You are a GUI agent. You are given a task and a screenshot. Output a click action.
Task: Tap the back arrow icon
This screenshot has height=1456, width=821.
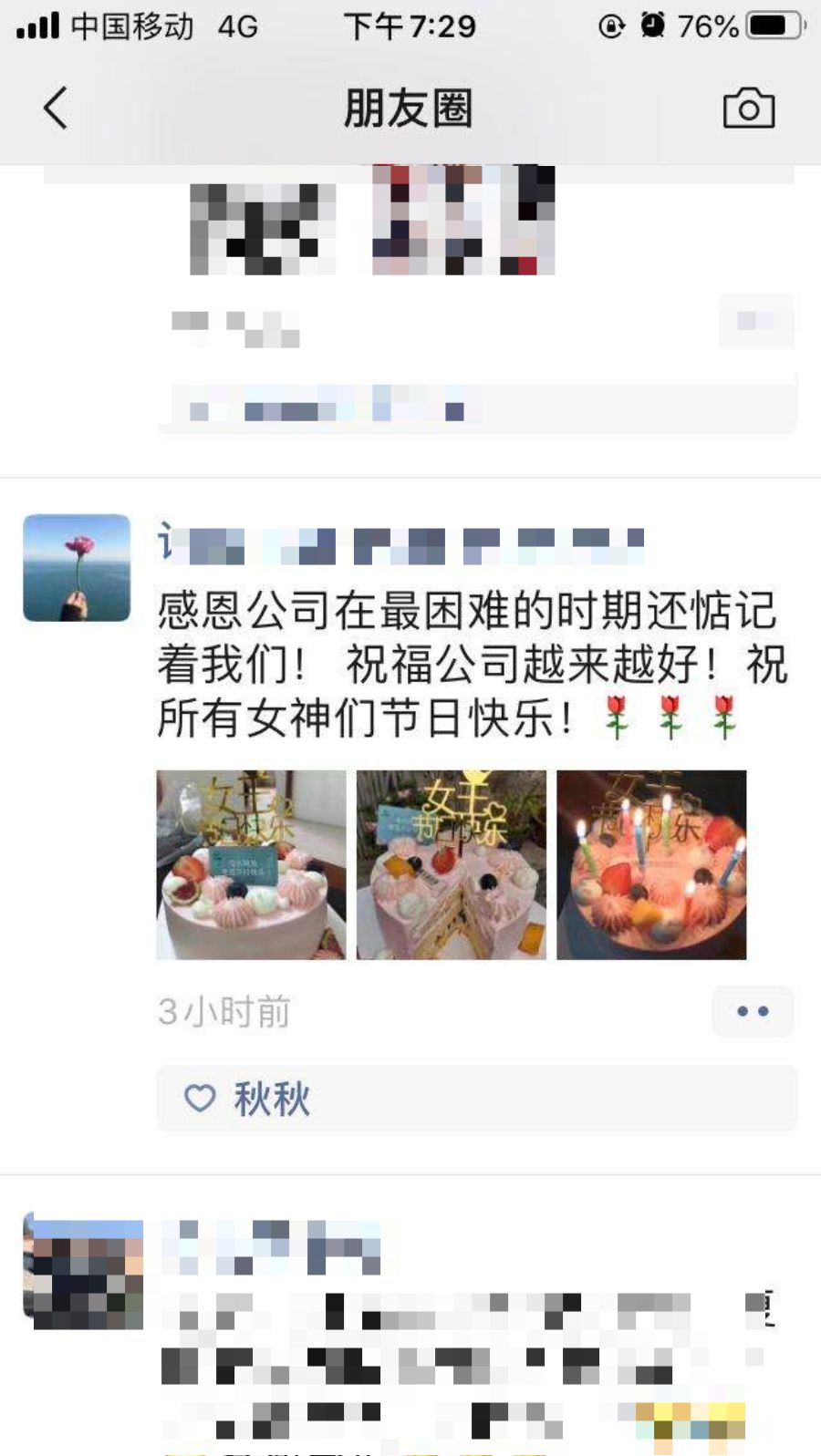point(56,108)
